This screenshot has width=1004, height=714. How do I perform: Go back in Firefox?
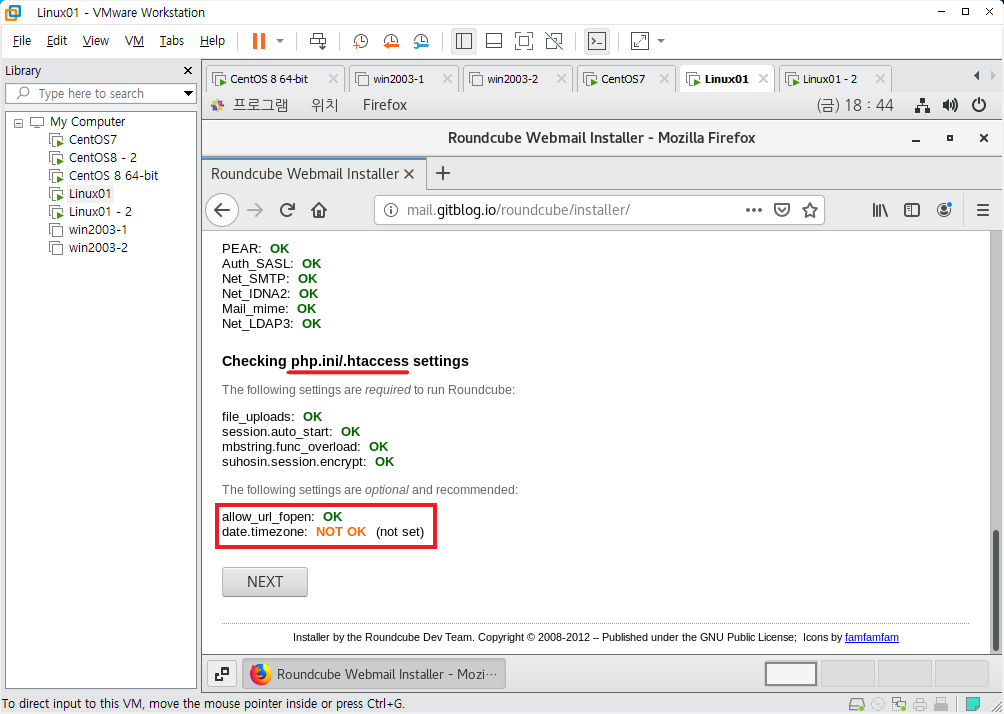(x=222, y=210)
